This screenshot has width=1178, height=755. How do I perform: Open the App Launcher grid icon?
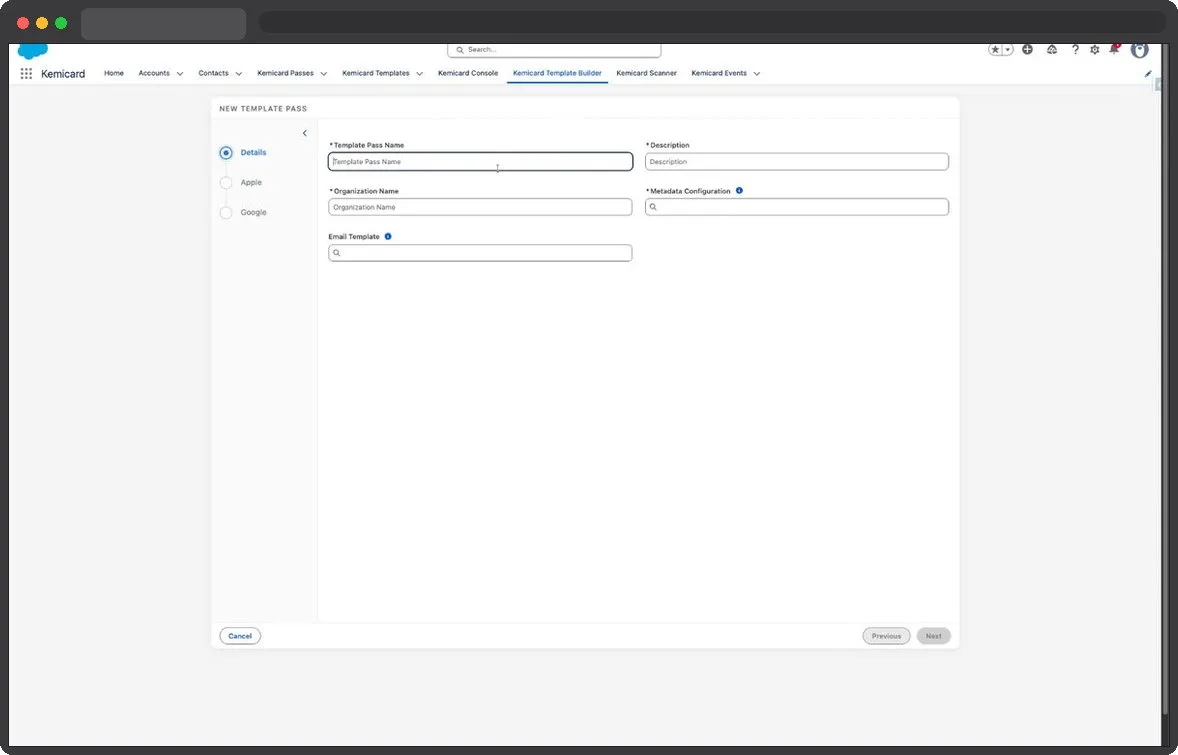click(26, 74)
